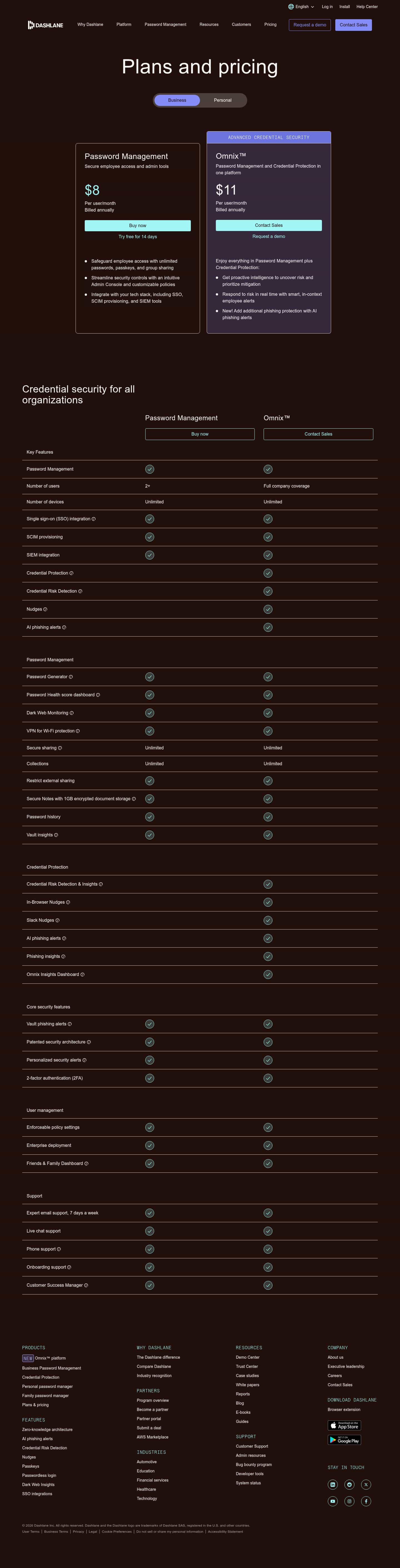Expand the Resources navigation menu
The width and height of the screenshot is (400, 1568).
[209, 25]
